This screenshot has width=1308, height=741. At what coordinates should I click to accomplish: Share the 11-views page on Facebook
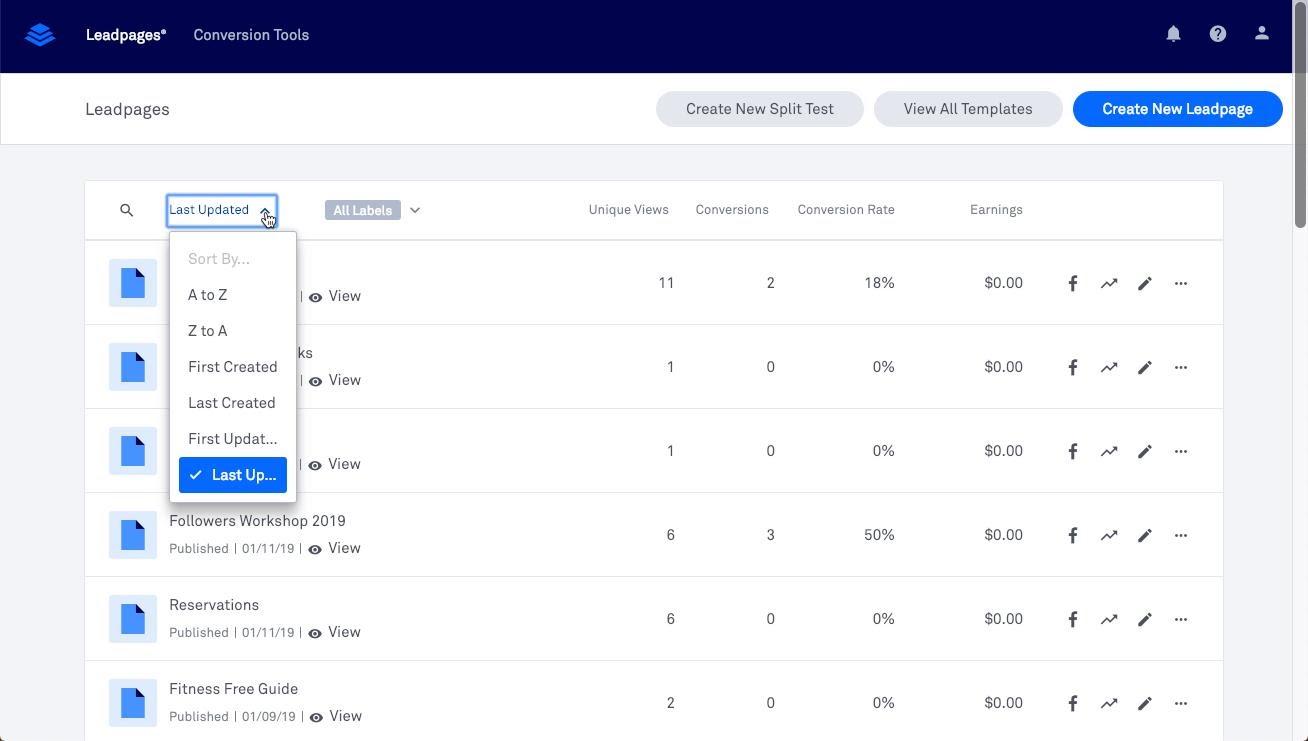1072,283
